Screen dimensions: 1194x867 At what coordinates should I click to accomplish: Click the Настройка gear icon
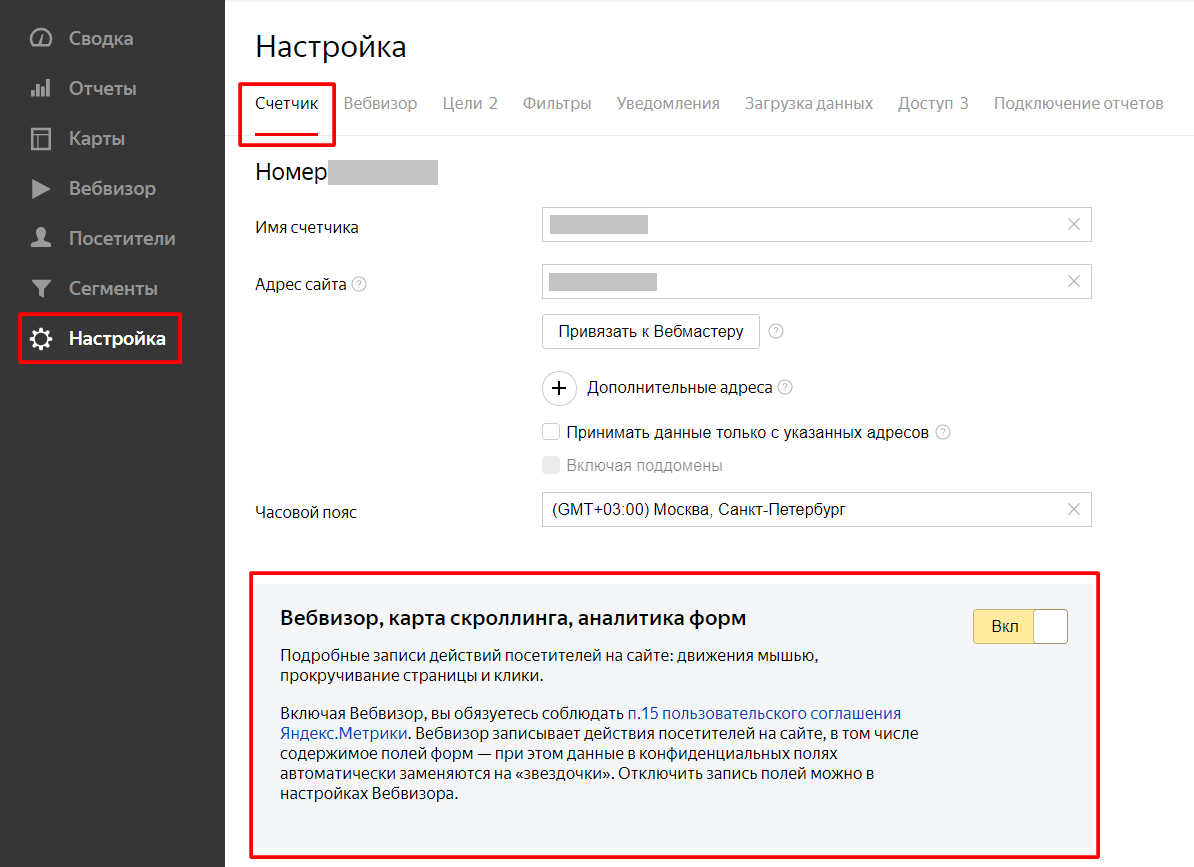(x=40, y=340)
